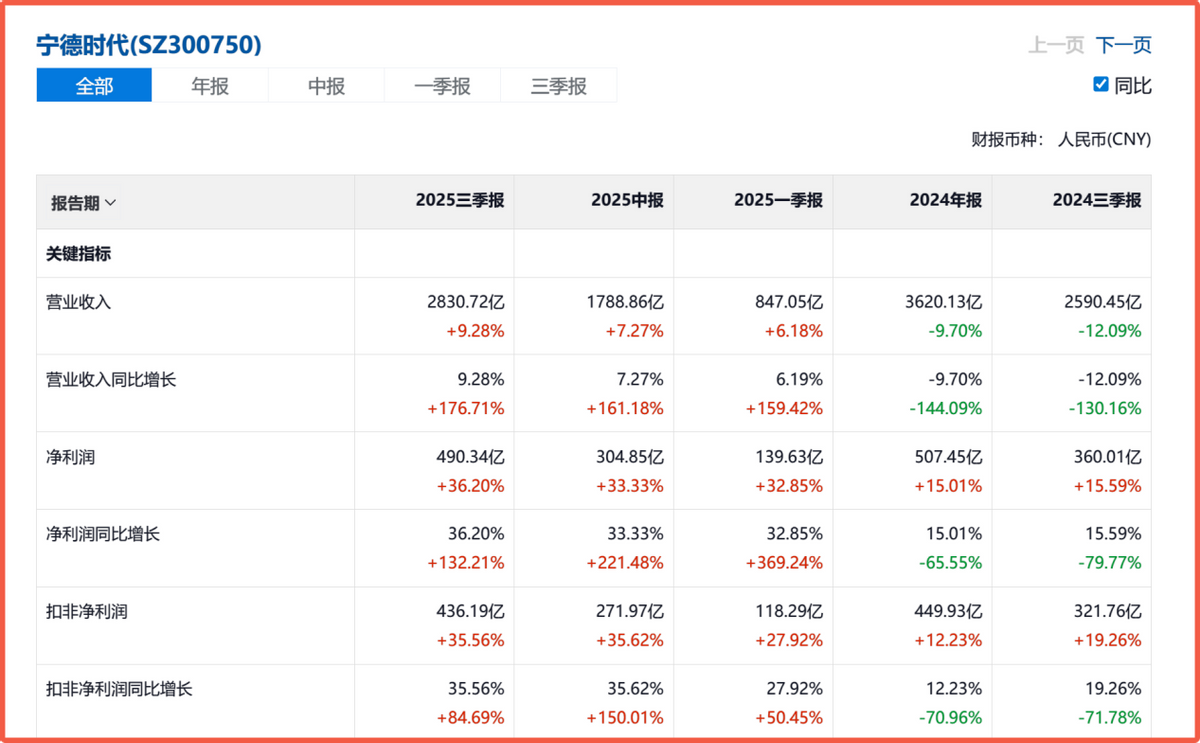
Task: Select the 2025一季报 column header
Action: pos(778,201)
